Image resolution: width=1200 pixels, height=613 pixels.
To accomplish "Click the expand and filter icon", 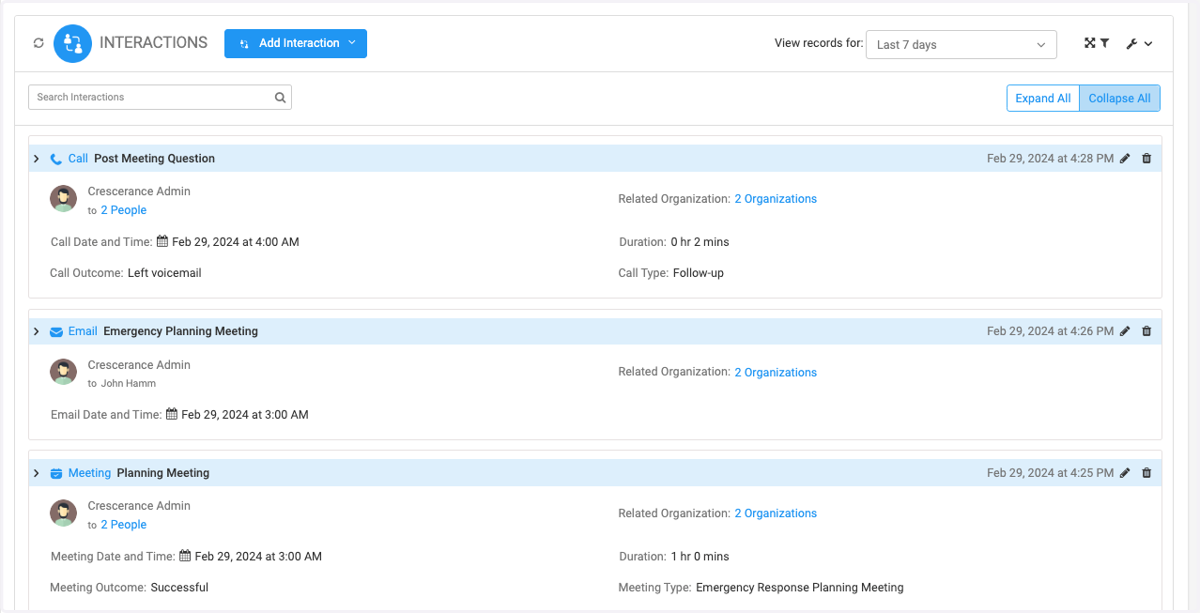I will [x=1097, y=43].
